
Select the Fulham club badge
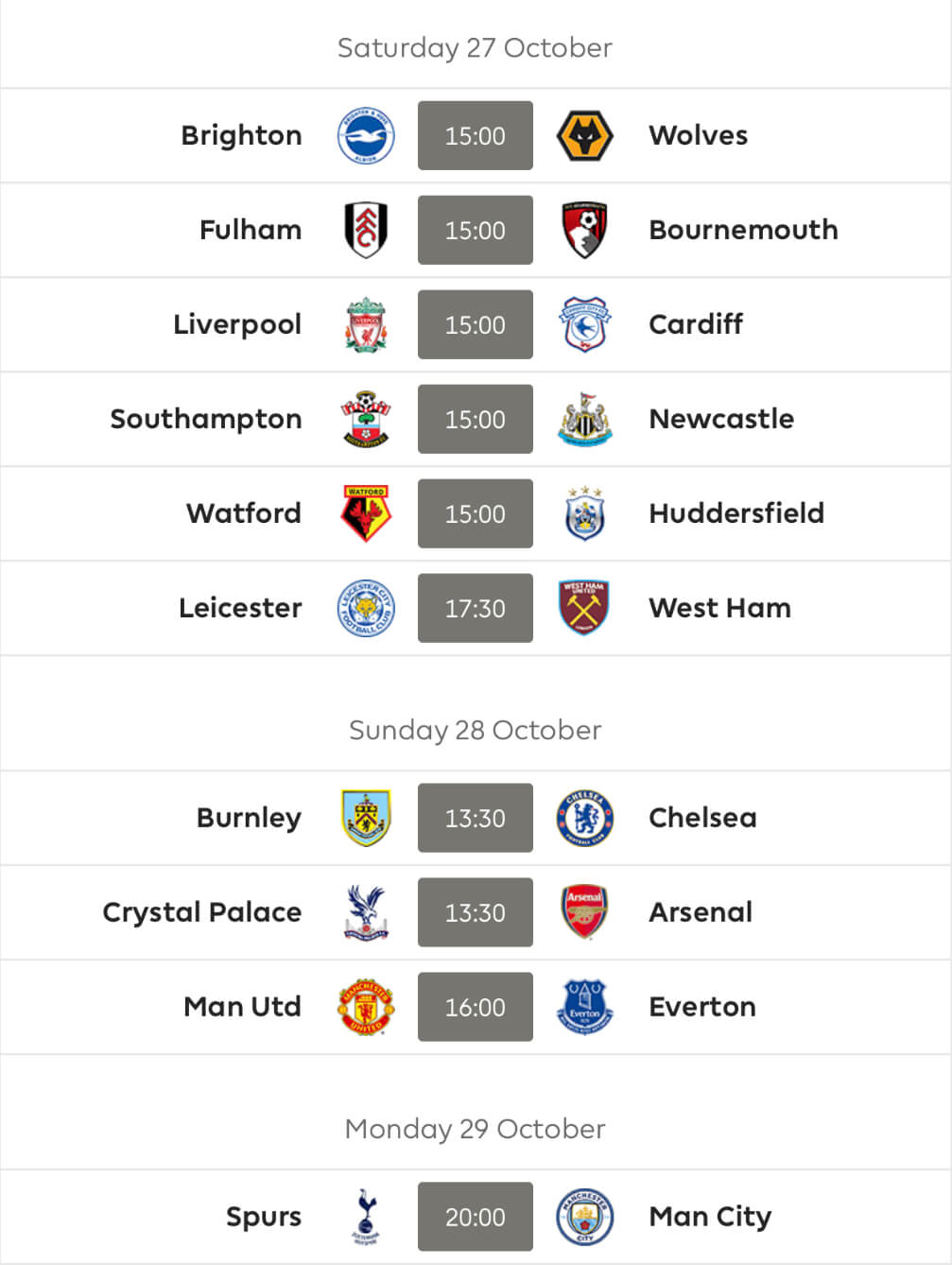366,230
